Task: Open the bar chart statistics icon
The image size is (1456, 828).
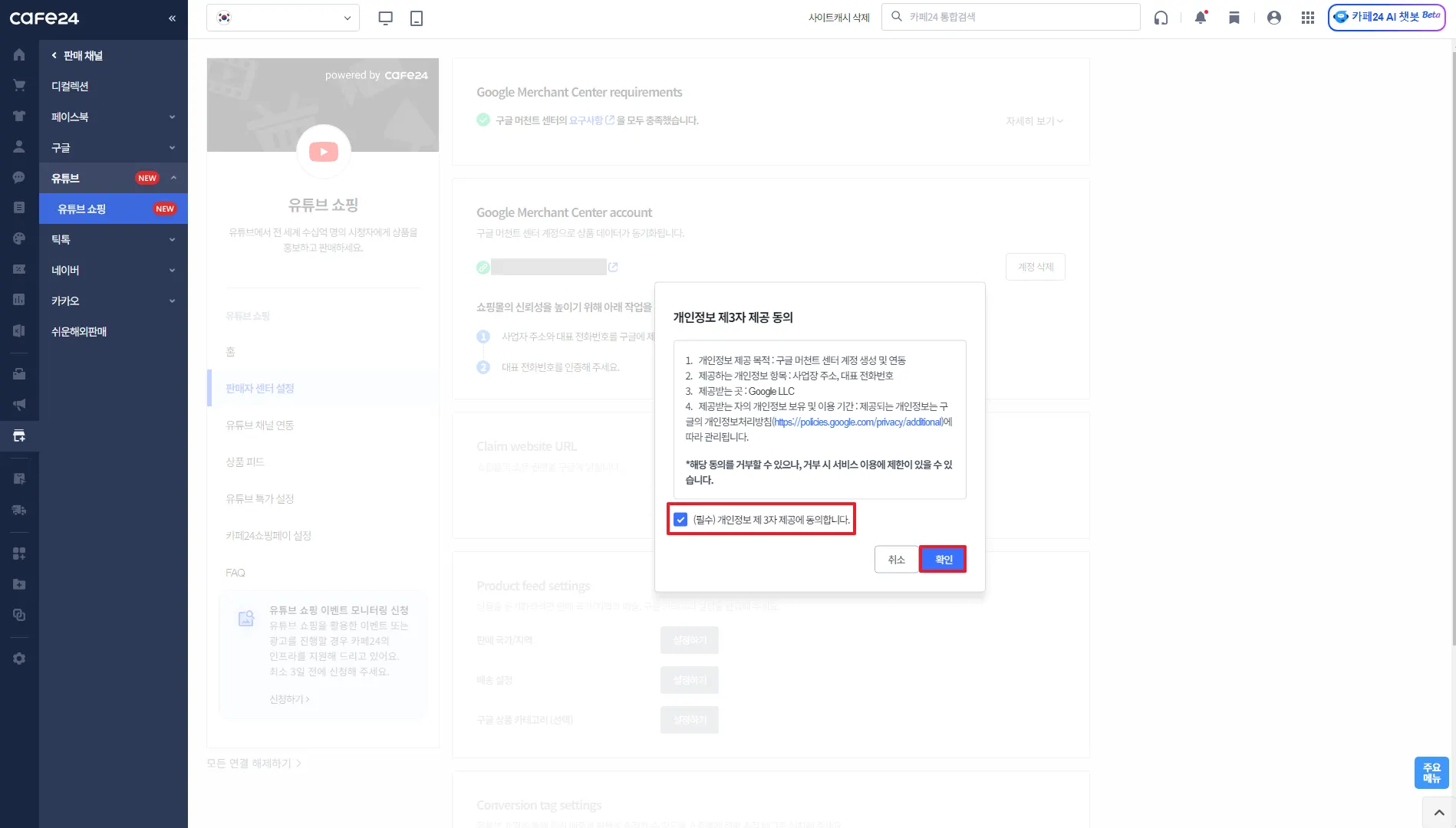Action: click(19, 300)
